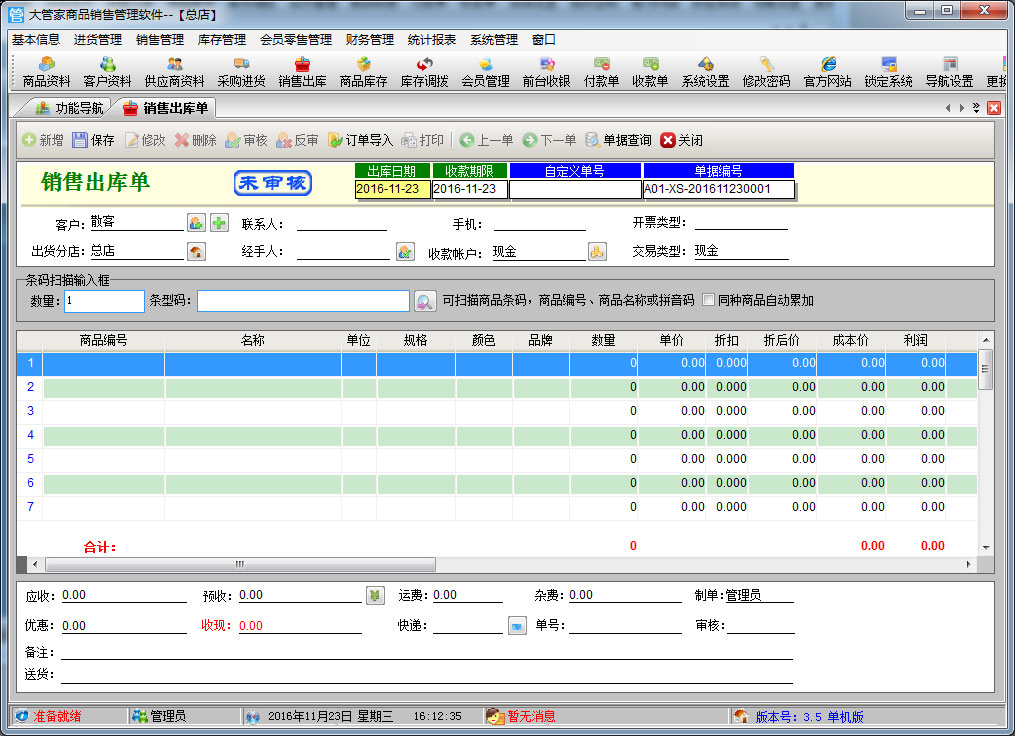Open customer picker next to 散客
Screen dimensions: 1015x736
pyautogui.click(x=196, y=223)
